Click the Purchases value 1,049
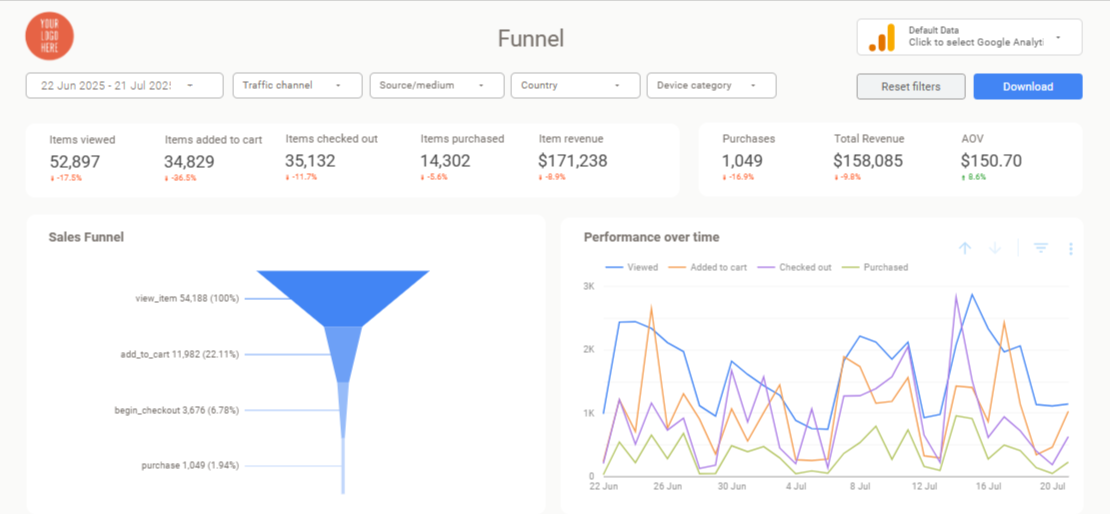The width and height of the screenshot is (1110, 514). 743,161
